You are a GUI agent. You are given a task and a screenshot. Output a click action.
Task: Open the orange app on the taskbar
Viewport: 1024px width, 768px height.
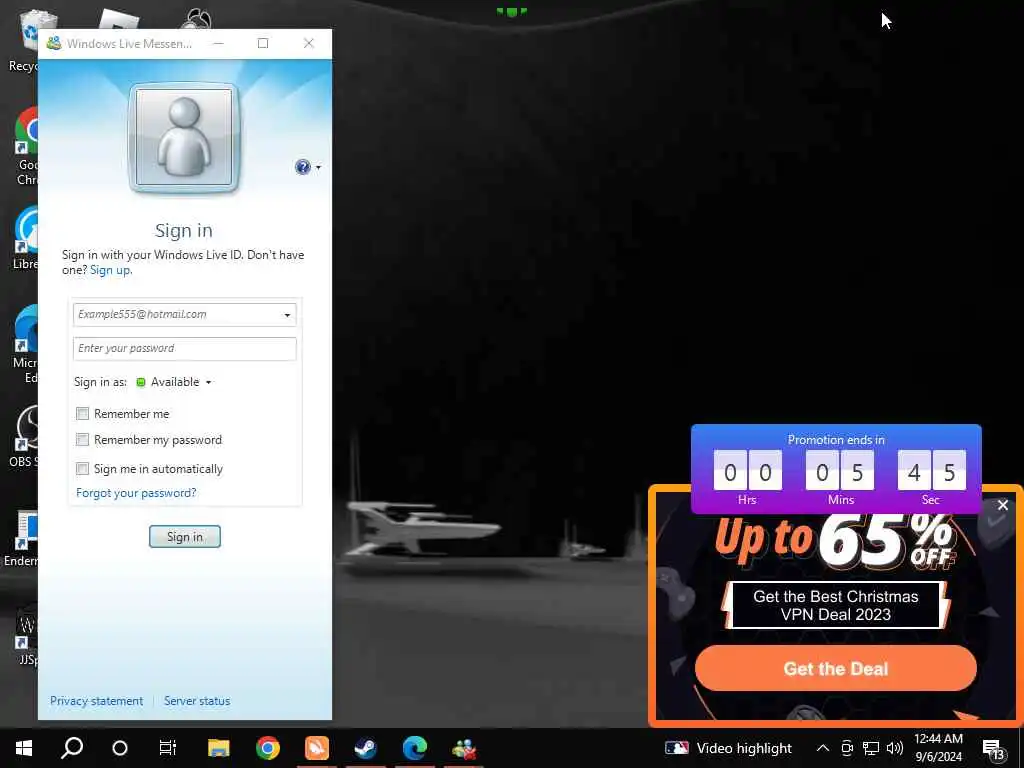pos(317,748)
